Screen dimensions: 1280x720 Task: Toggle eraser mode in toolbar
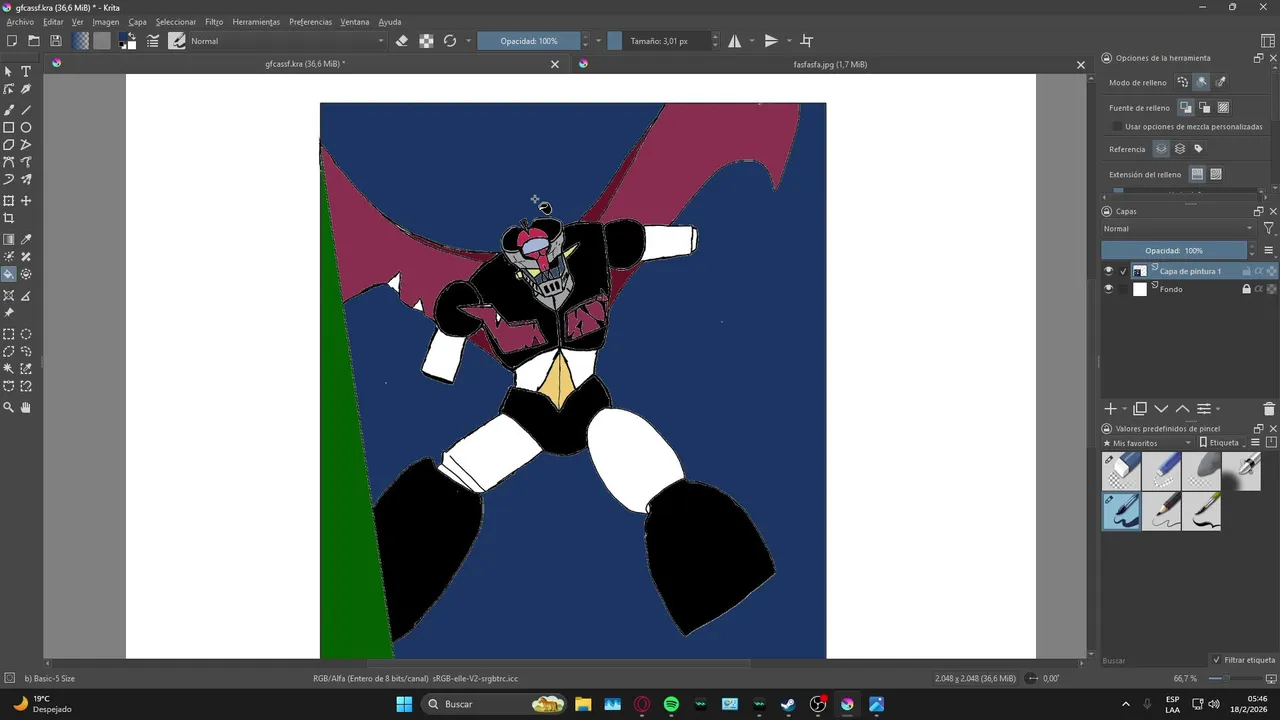[402, 41]
